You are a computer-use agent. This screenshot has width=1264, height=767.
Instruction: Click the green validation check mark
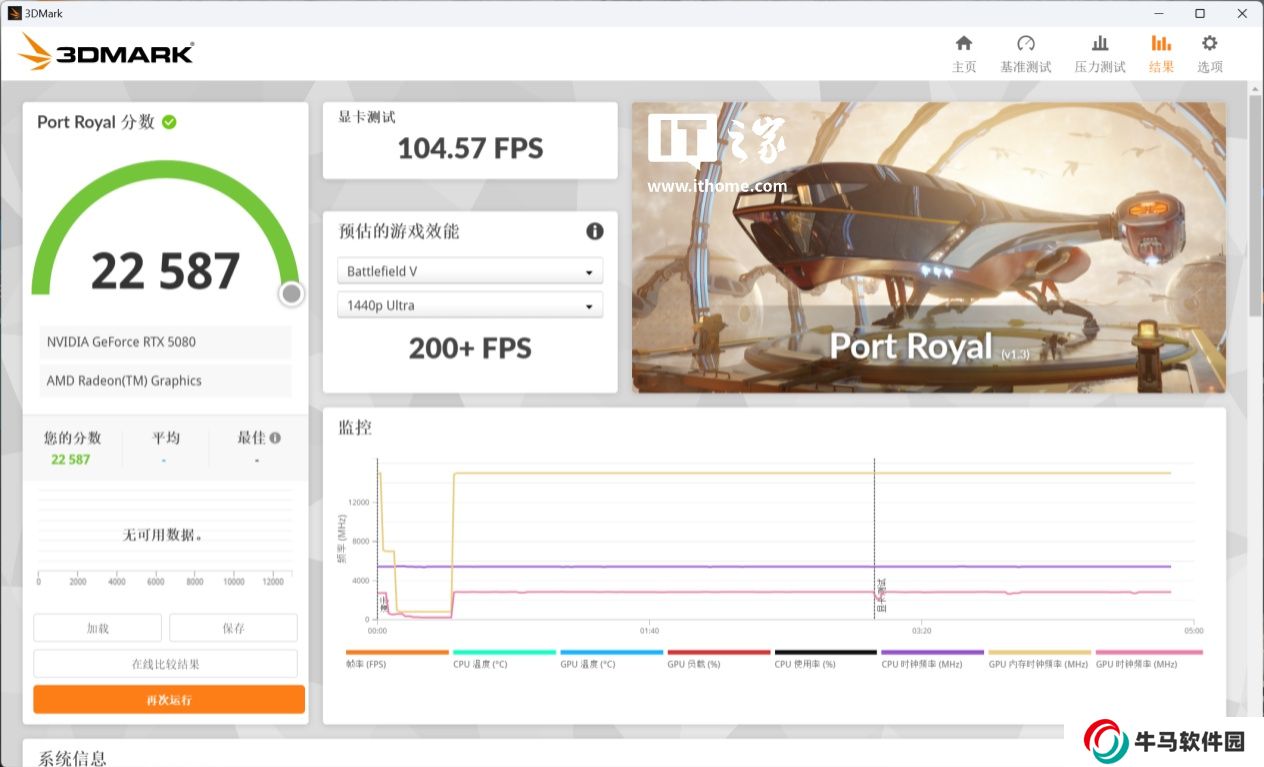(x=170, y=122)
